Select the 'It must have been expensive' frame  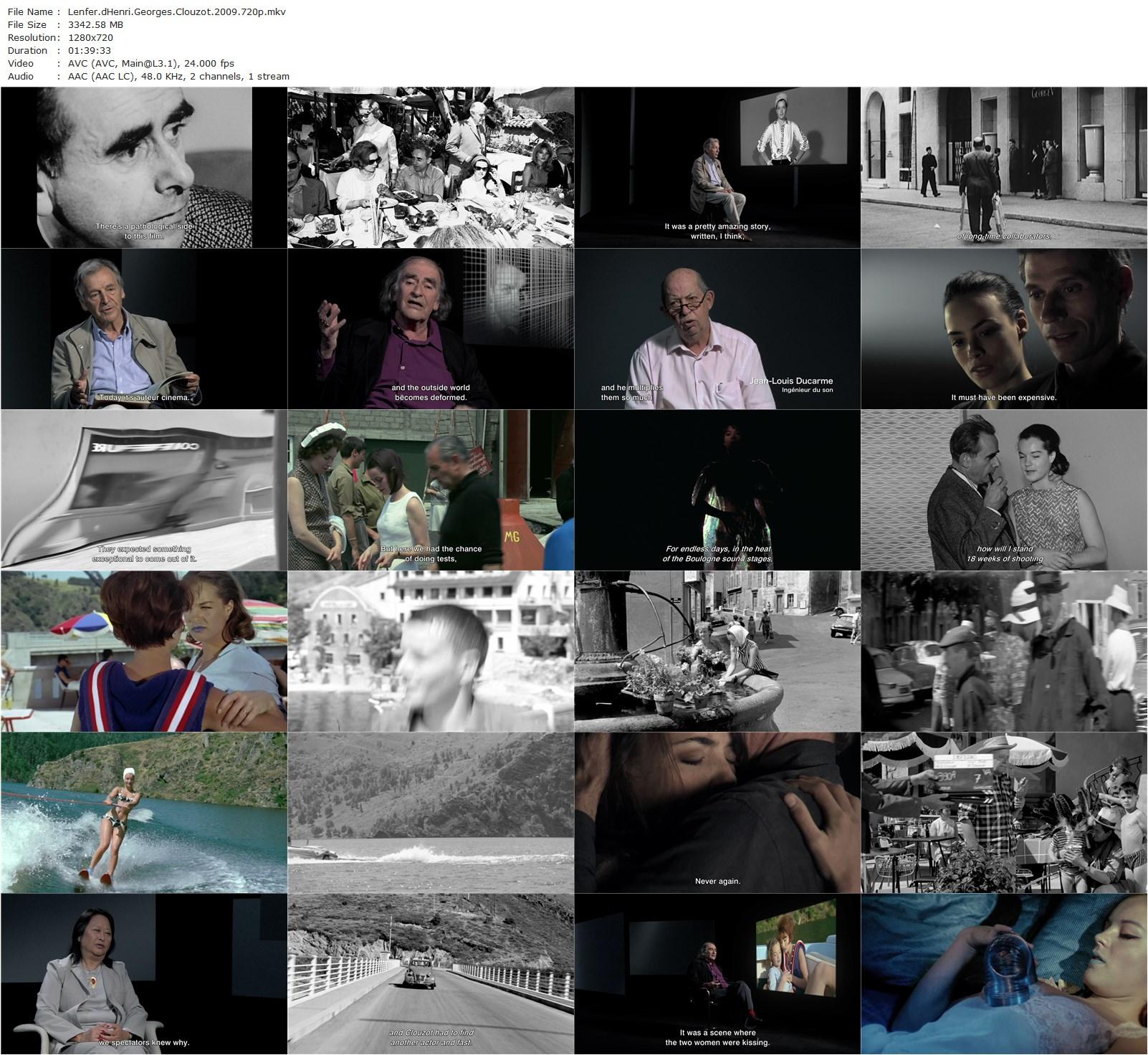(1004, 329)
